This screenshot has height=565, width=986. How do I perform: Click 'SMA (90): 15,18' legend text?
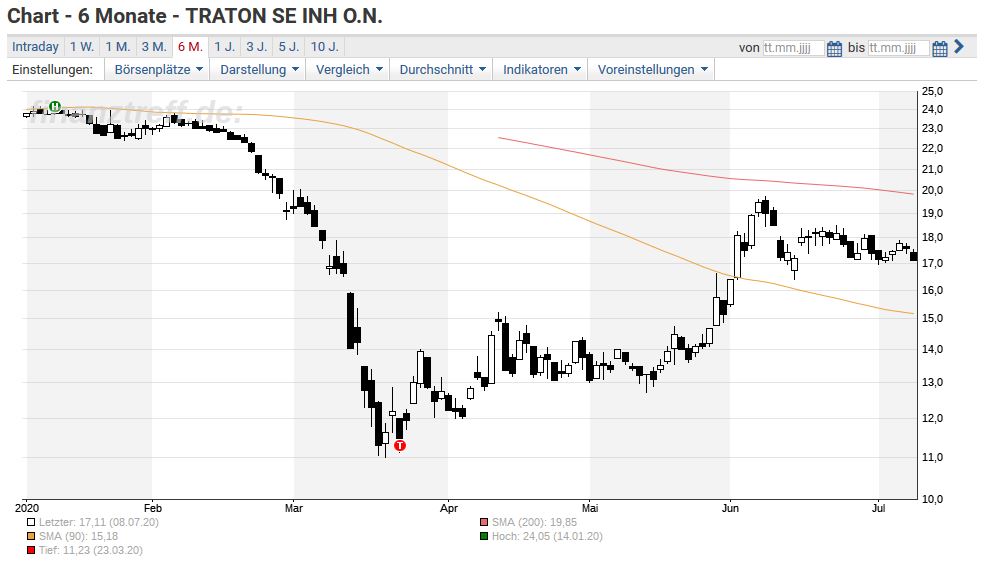(x=79, y=536)
